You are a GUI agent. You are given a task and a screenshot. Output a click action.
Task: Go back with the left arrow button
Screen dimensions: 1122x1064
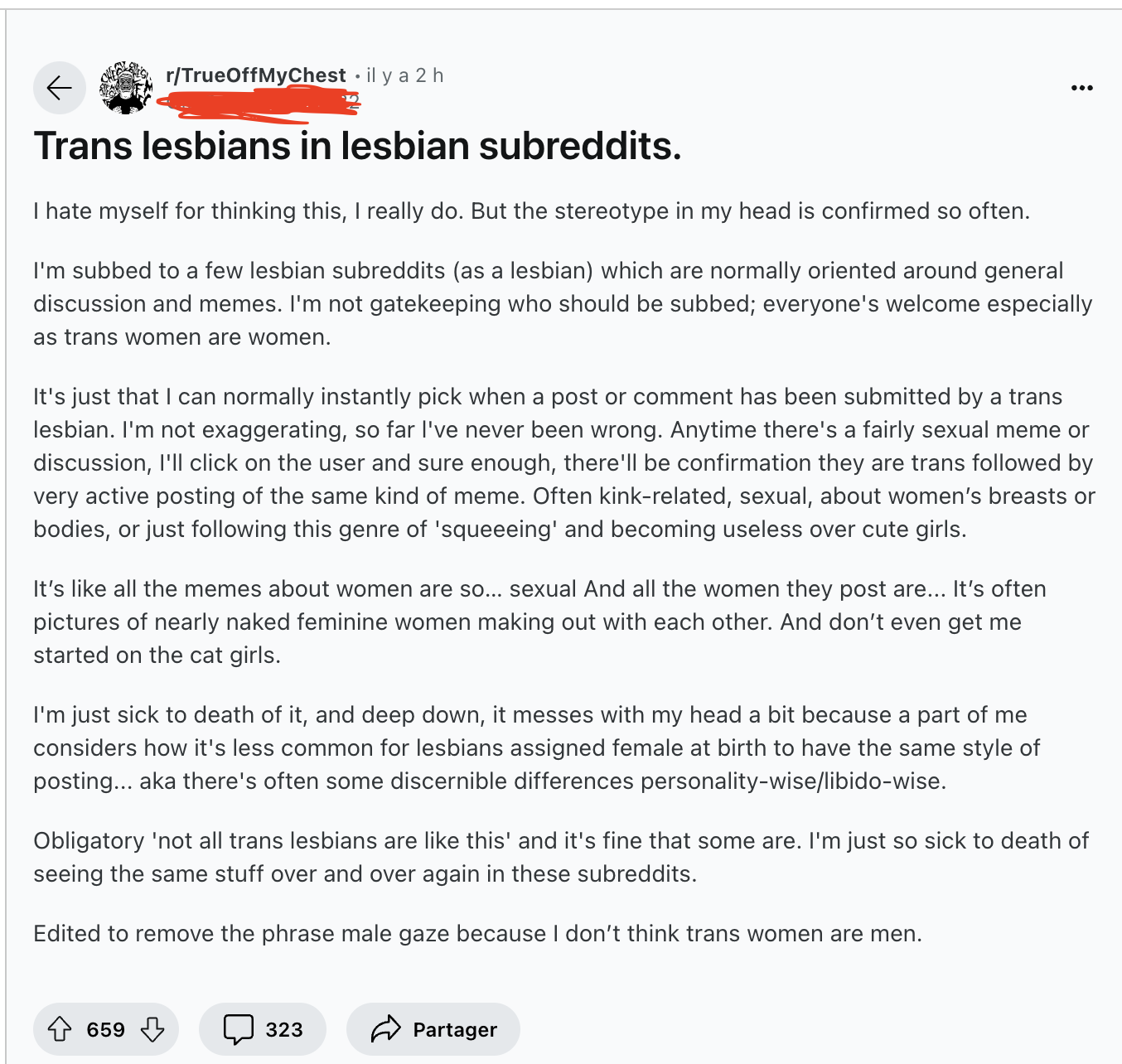[x=60, y=88]
